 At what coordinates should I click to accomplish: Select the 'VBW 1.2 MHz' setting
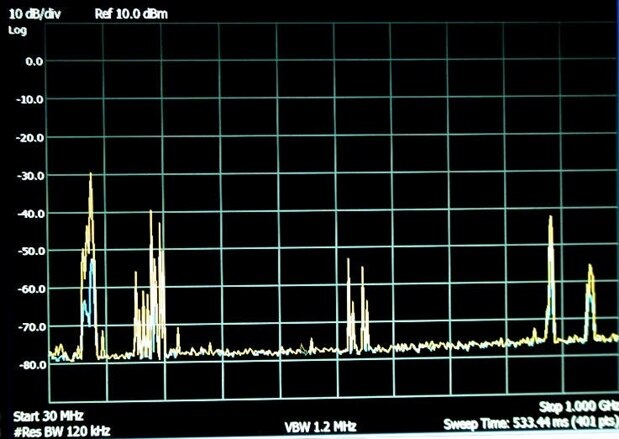point(321,427)
